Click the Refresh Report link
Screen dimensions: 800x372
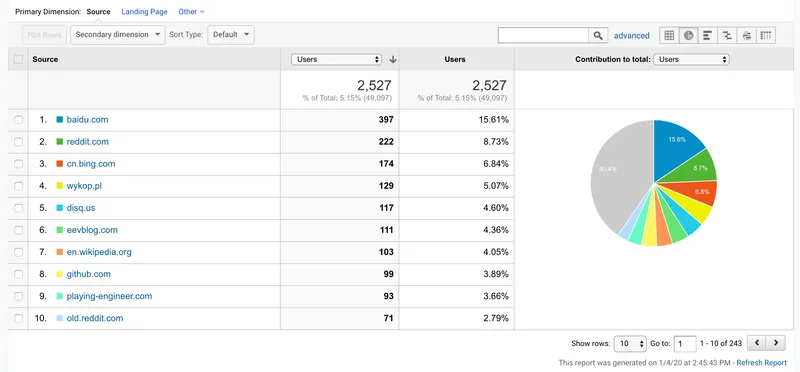coord(762,363)
